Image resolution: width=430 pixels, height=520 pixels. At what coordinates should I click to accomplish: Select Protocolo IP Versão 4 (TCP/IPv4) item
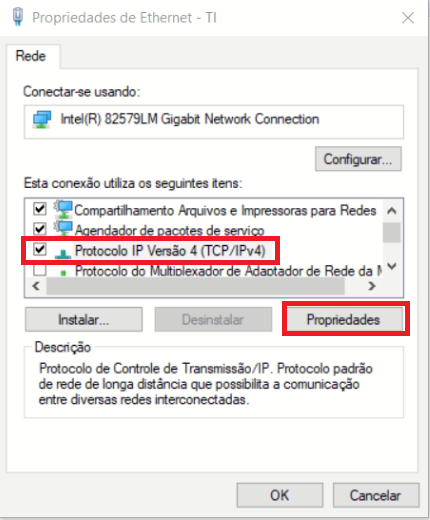coord(170,251)
